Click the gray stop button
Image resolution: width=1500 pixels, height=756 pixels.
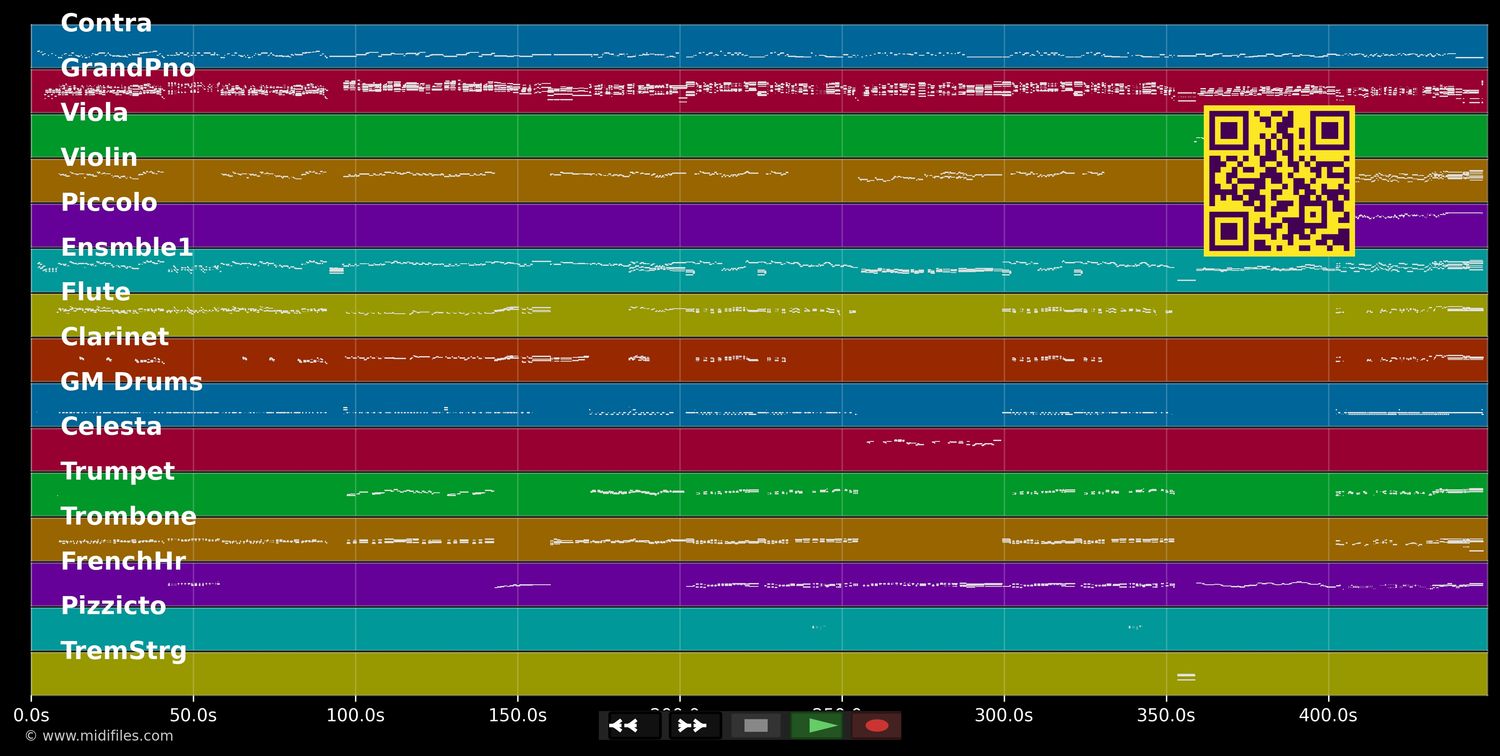click(756, 726)
